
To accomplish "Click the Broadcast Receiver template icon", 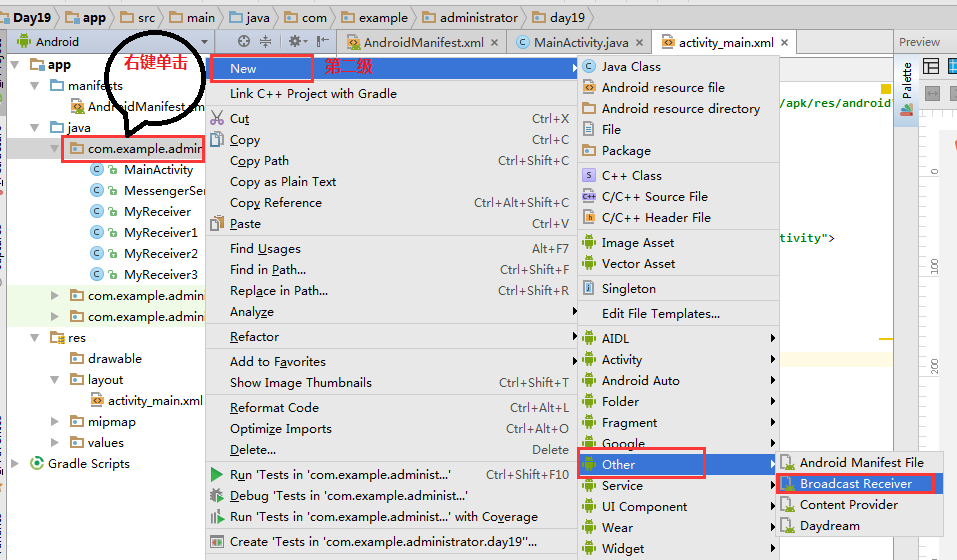I will 788,484.
